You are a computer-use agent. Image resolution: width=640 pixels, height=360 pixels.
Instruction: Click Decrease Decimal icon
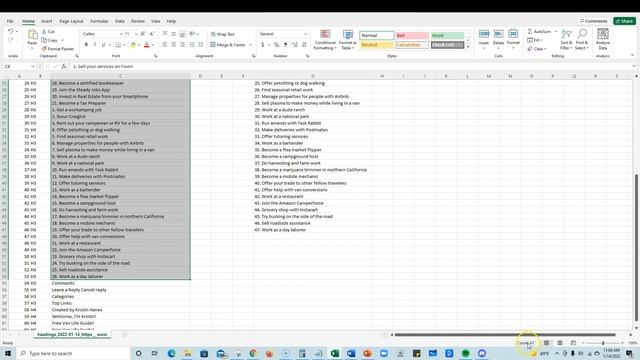(x=304, y=45)
